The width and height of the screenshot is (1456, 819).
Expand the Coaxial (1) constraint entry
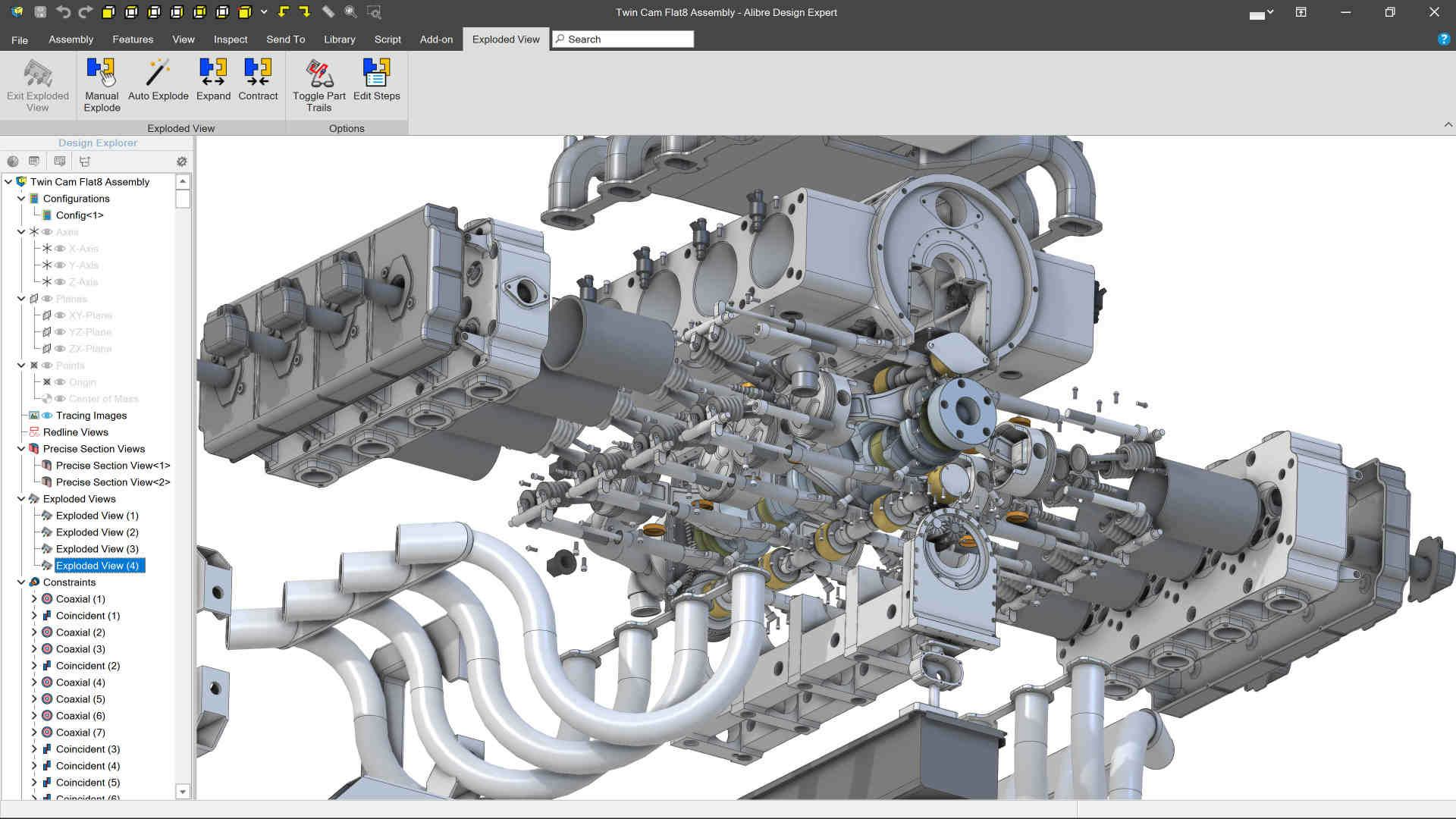pos(35,598)
